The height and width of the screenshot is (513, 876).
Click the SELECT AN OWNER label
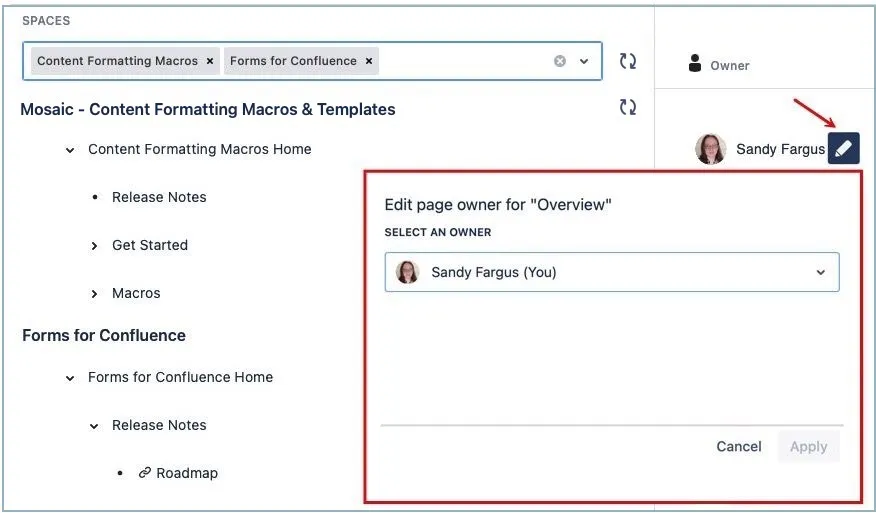pos(437,232)
